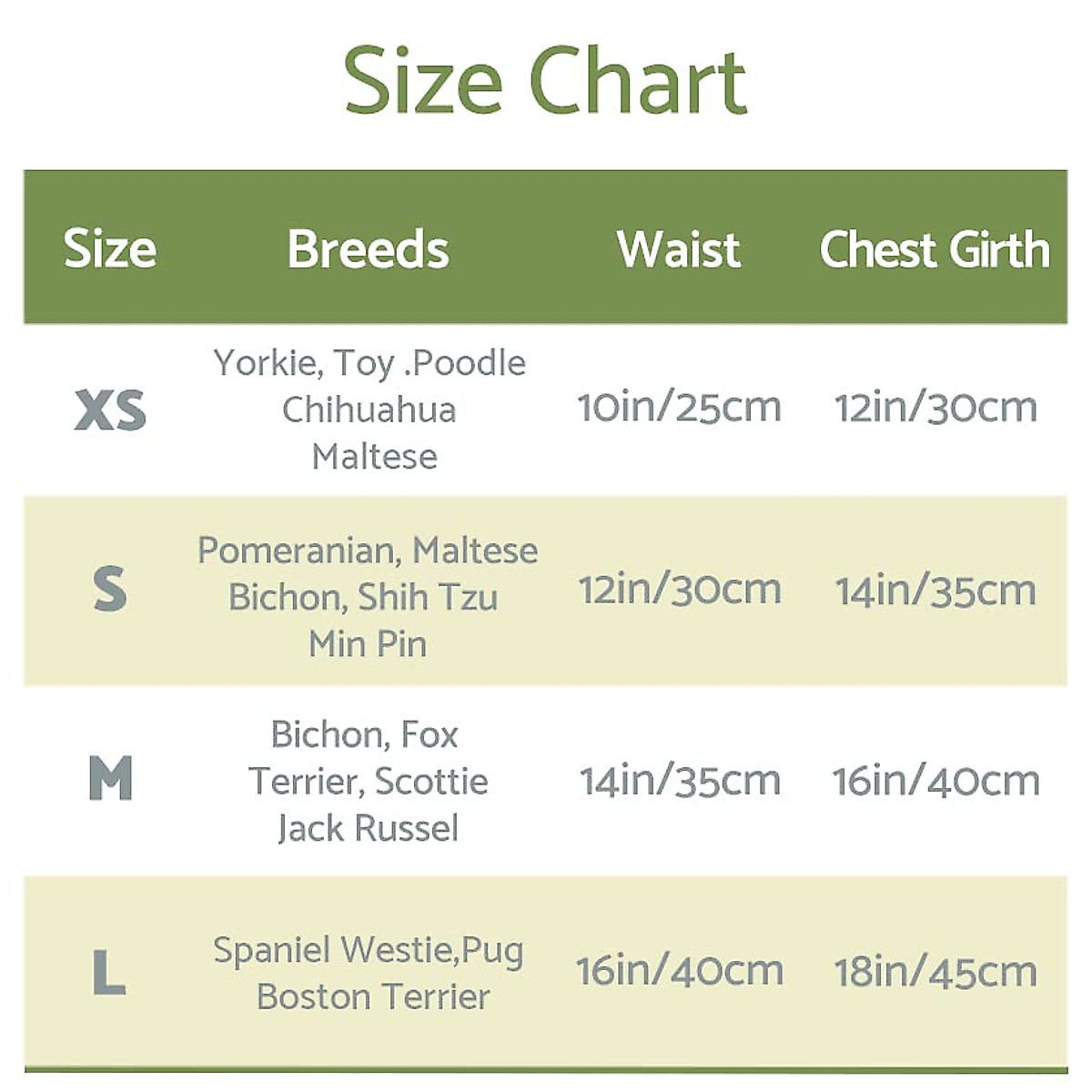This screenshot has width=1092, height=1092.
Task: Click the 10in/25cm waist value
Action: (x=679, y=408)
